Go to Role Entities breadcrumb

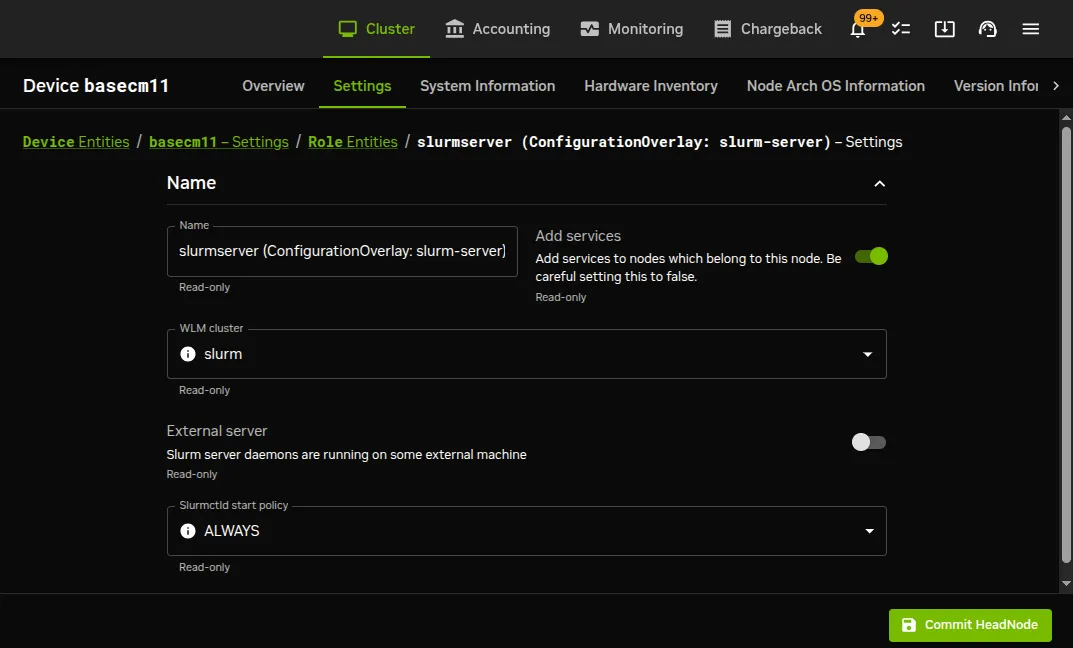352,142
